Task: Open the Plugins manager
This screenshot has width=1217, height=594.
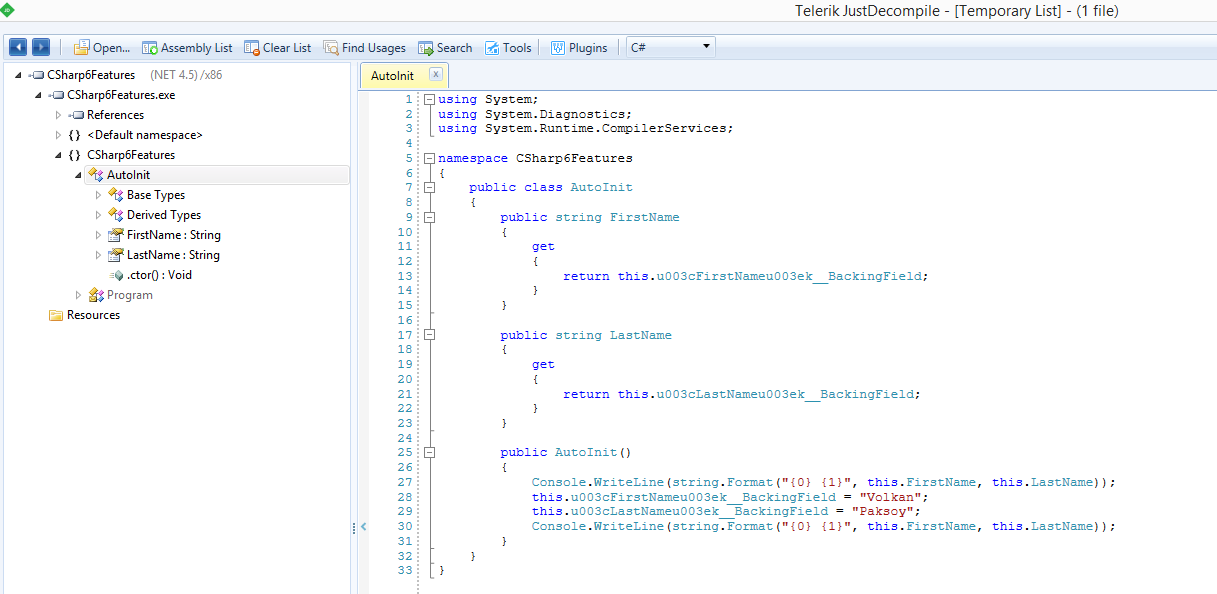Action: [x=578, y=46]
